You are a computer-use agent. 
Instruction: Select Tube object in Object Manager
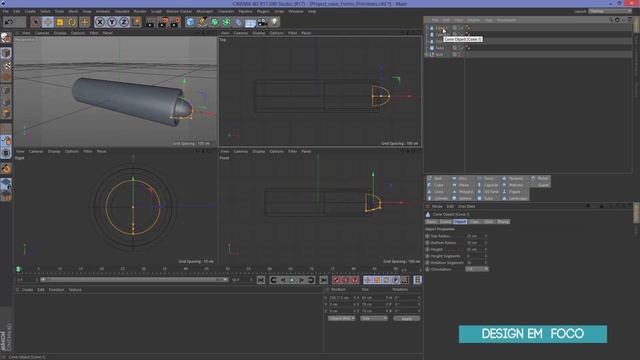click(440, 48)
